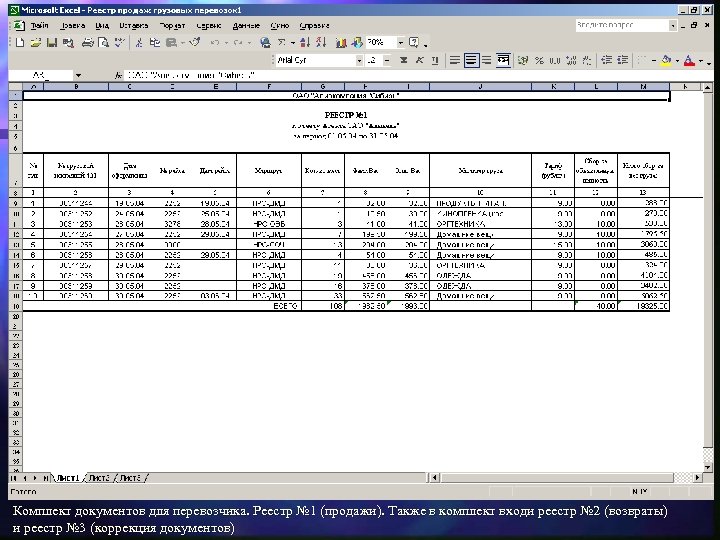Click the Cut scissors icon

[x=139, y=43]
